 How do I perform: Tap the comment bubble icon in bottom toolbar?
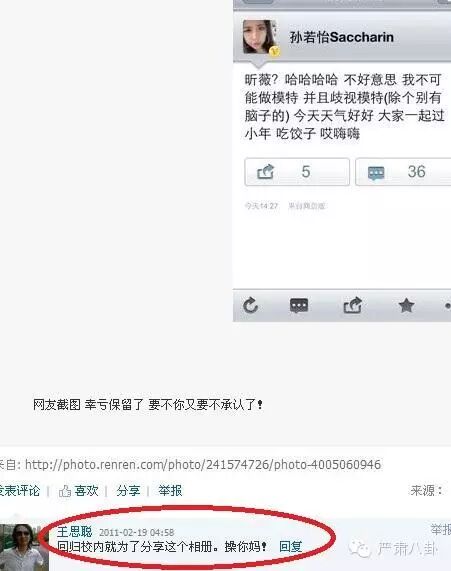coord(299,306)
